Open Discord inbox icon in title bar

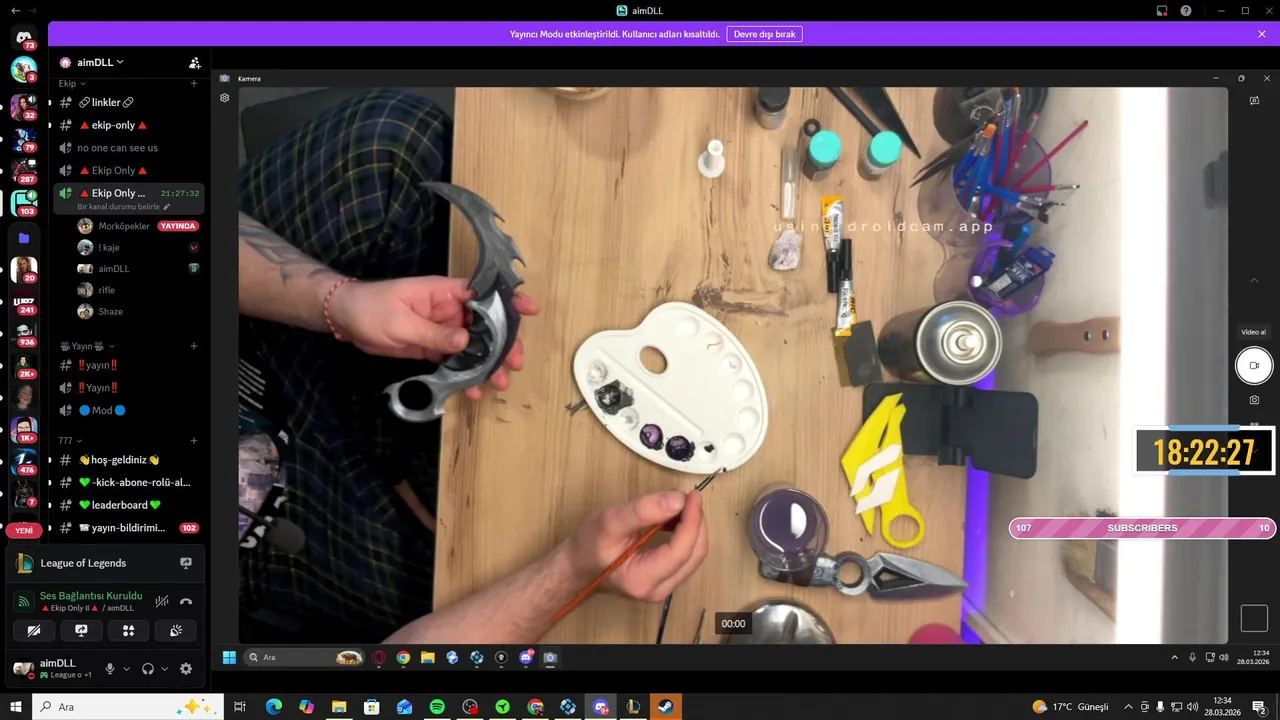click(1162, 11)
